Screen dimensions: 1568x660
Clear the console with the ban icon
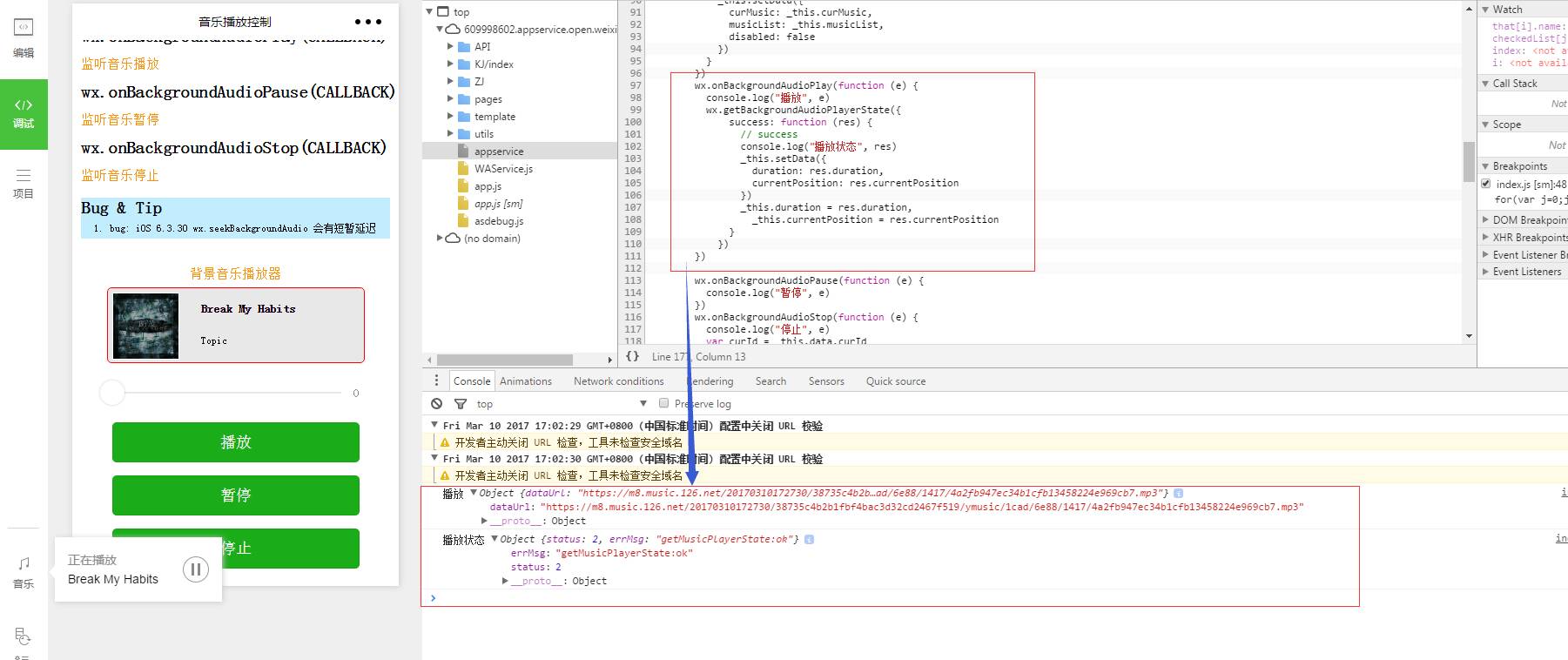(x=437, y=404)
